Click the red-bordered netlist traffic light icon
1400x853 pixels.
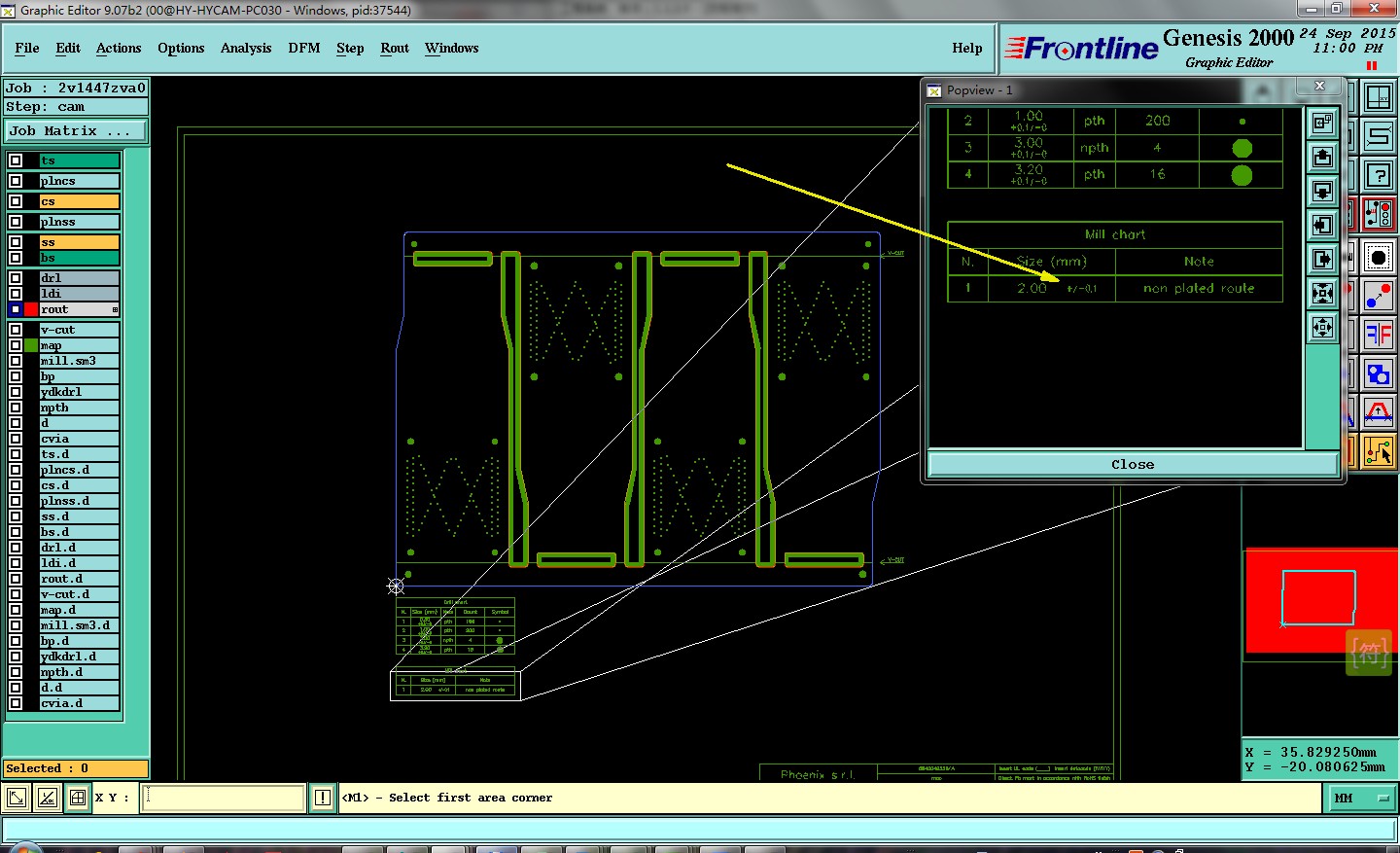click(1379, 214)
